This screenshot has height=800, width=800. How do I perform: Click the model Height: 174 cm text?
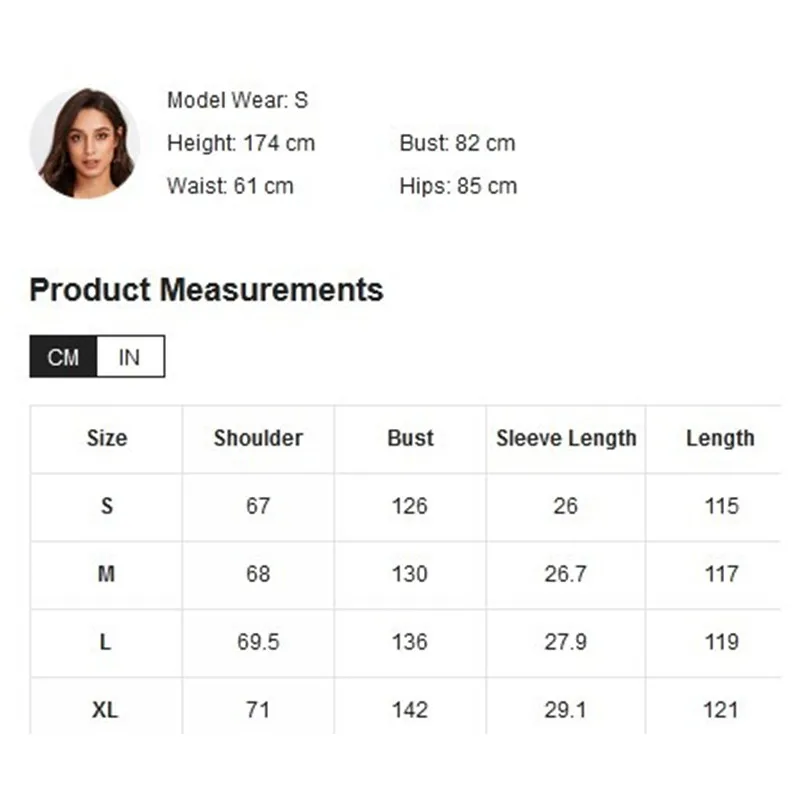pos(241,143)
